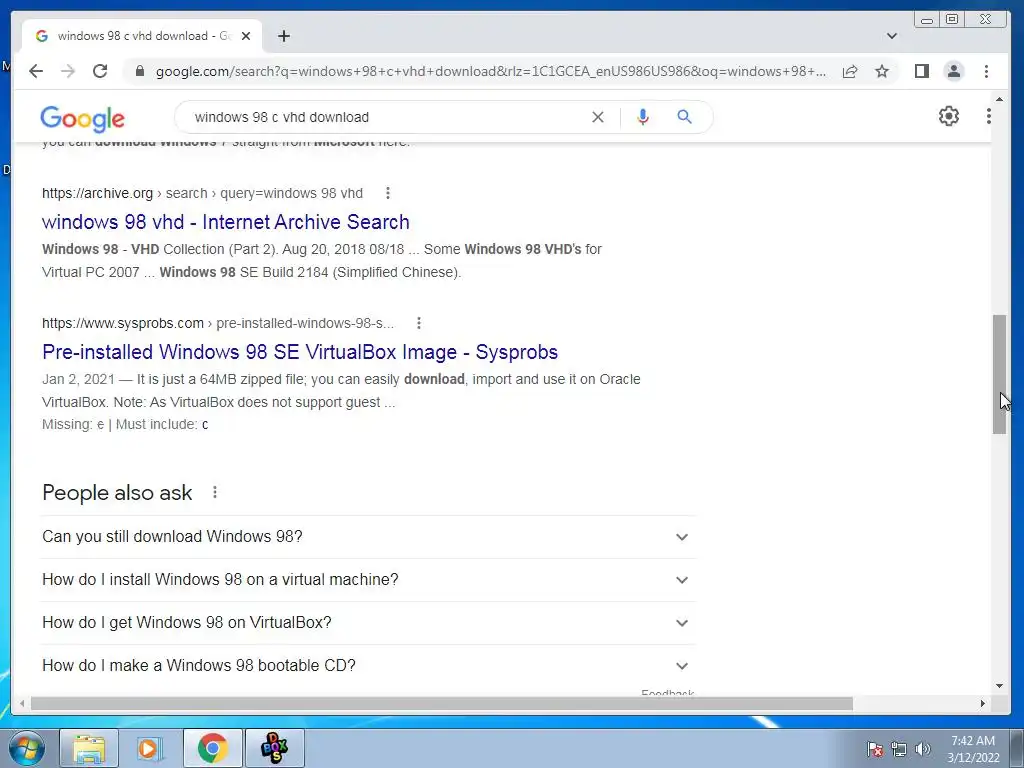Close the 'windows 98 c vhd download' tab
Screen dimensions: 1024x768
coord(246,36)
